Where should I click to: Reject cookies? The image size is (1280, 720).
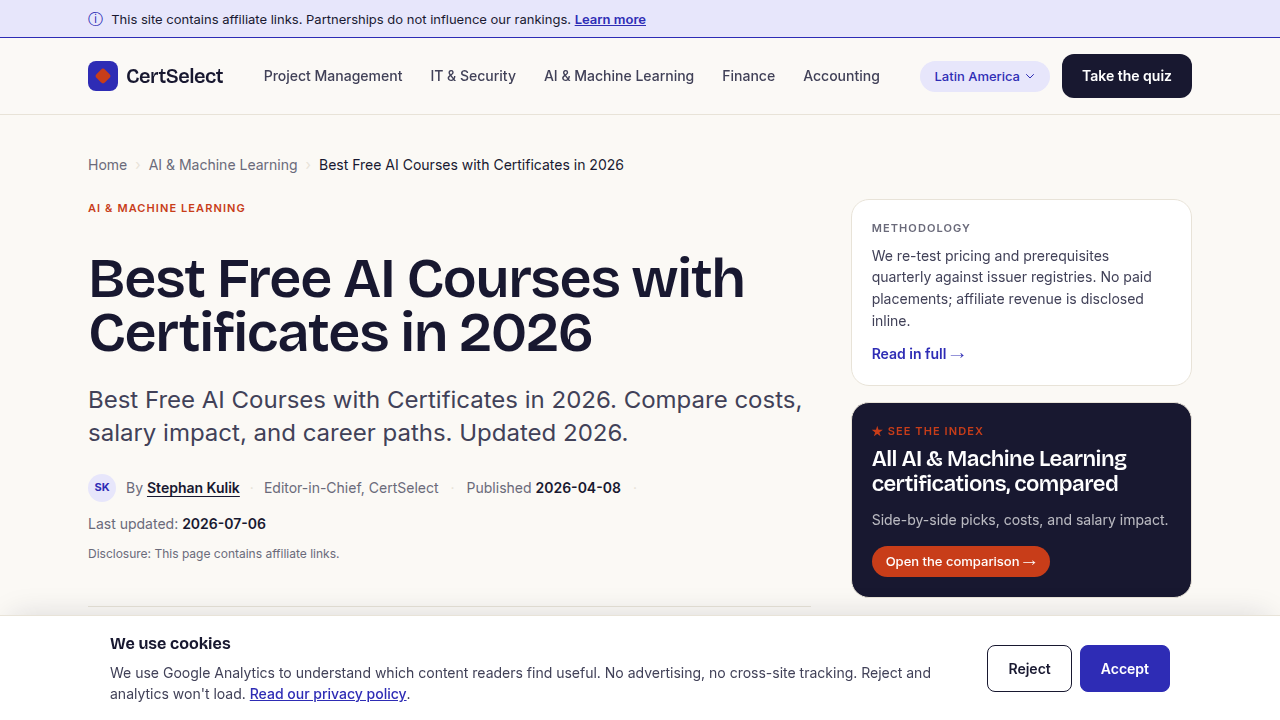tap(1029, 669)
